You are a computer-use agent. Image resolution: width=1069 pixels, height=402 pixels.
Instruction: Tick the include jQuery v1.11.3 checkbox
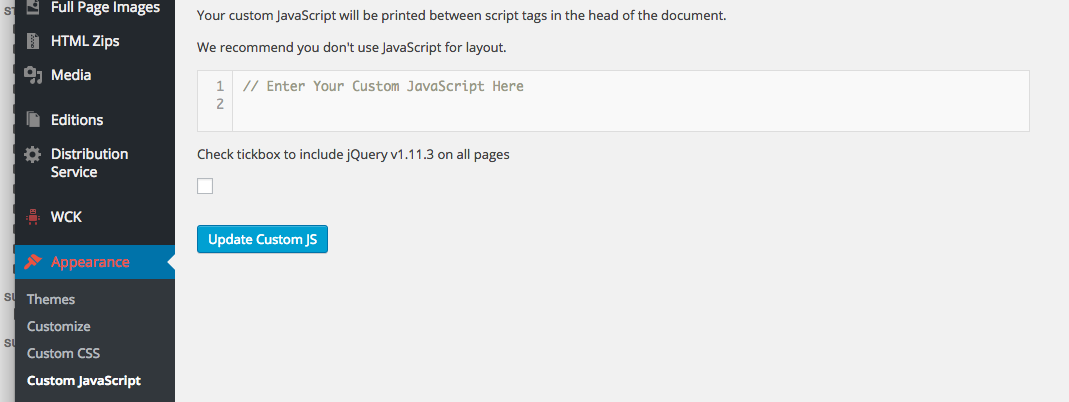[205, 186]
